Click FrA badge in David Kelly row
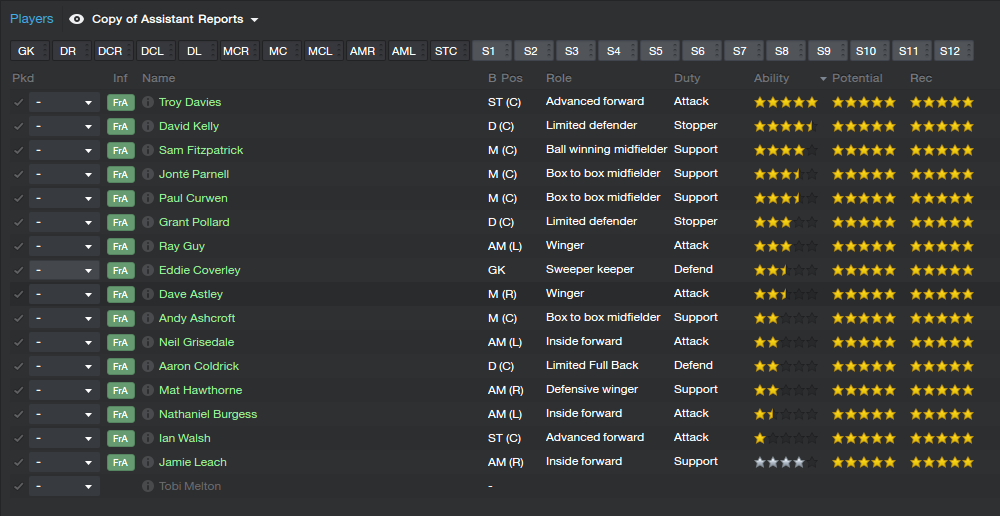Image resolution: width=1000 pixels, height=516 pixels. click(121, 126)
